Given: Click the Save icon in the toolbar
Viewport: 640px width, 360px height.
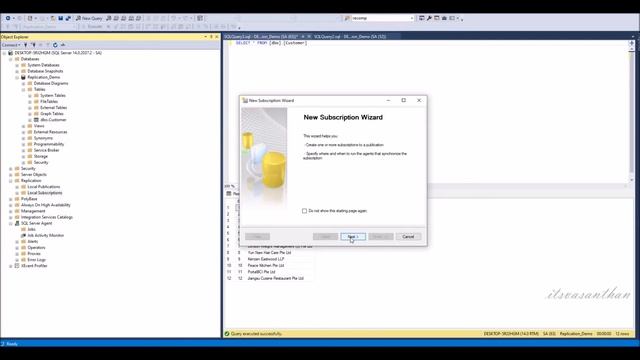Looking at the screenshot, I should pos(60,18).
